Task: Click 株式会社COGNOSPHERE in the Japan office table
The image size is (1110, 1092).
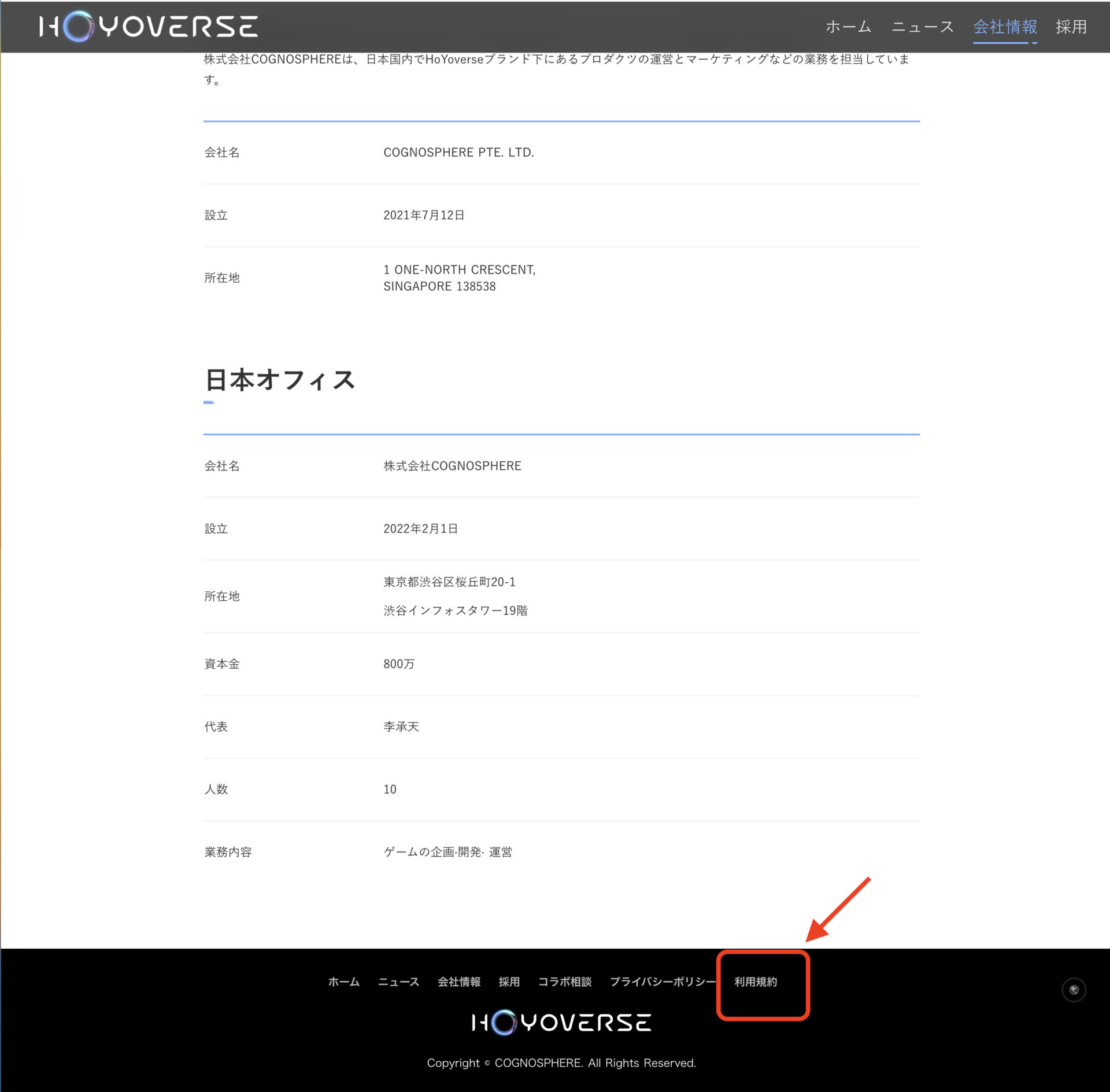Action: (x=452, y=466)
